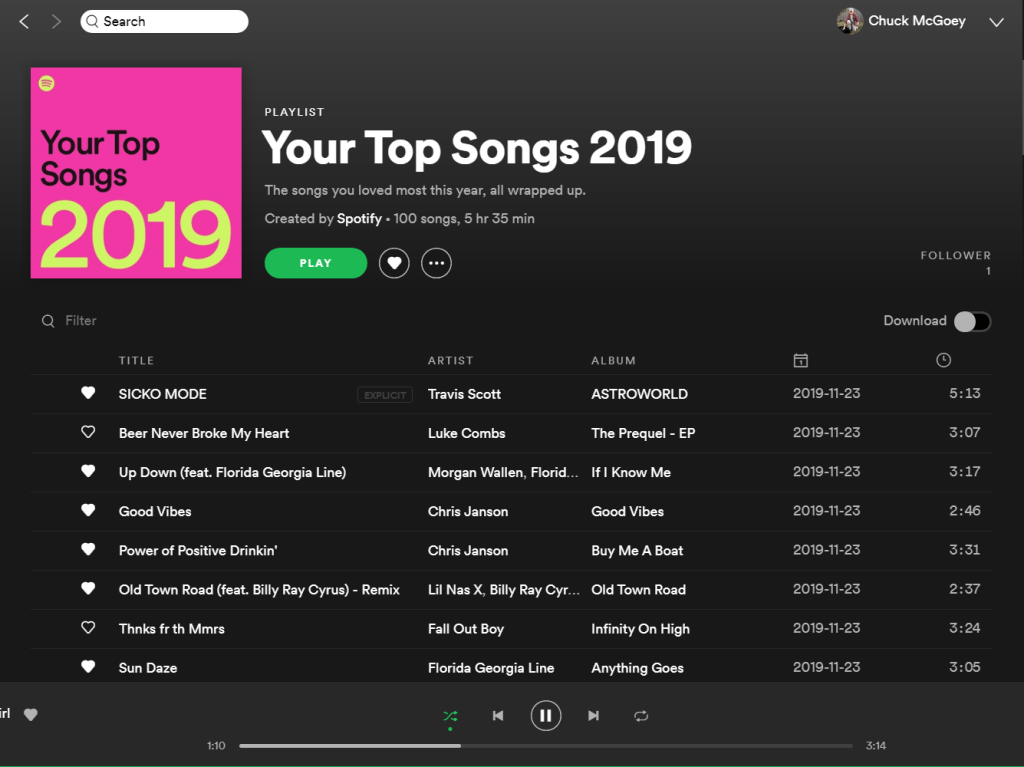Skip to the next track
The height and width of the screenshot is (767, 1024).
[x=593, y=715]
